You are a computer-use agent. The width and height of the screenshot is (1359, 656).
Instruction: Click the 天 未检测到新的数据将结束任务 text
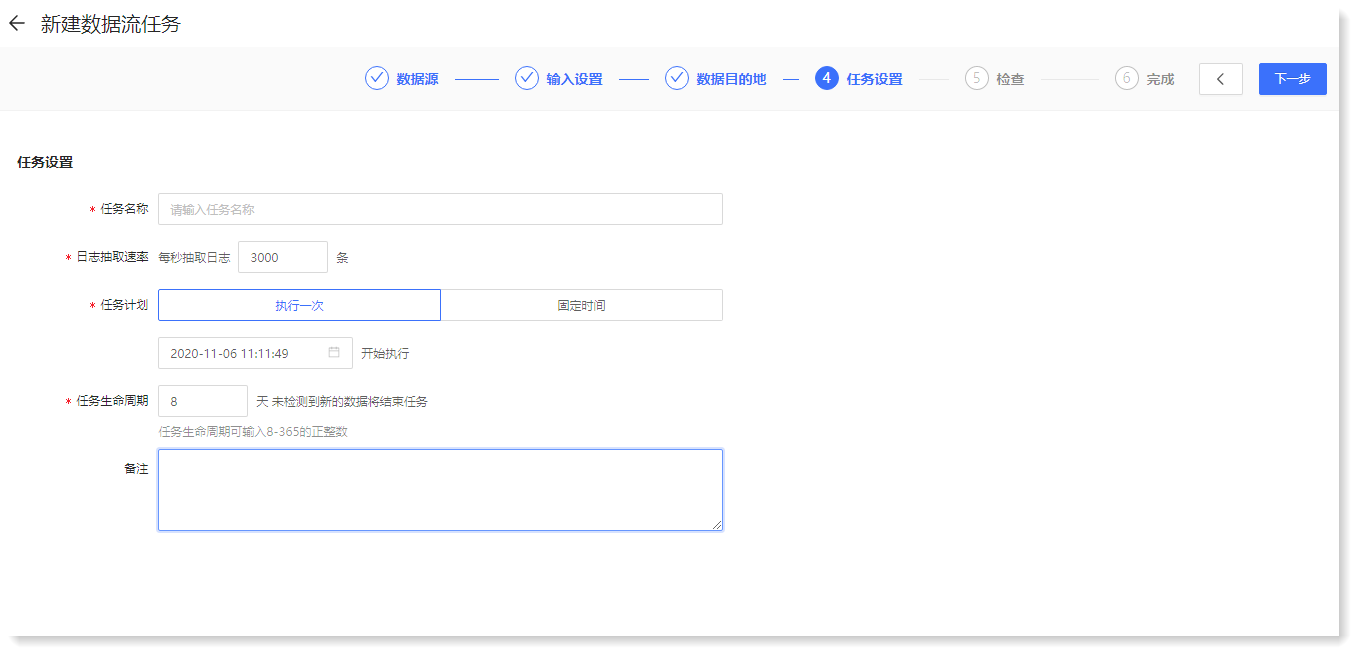342,402
